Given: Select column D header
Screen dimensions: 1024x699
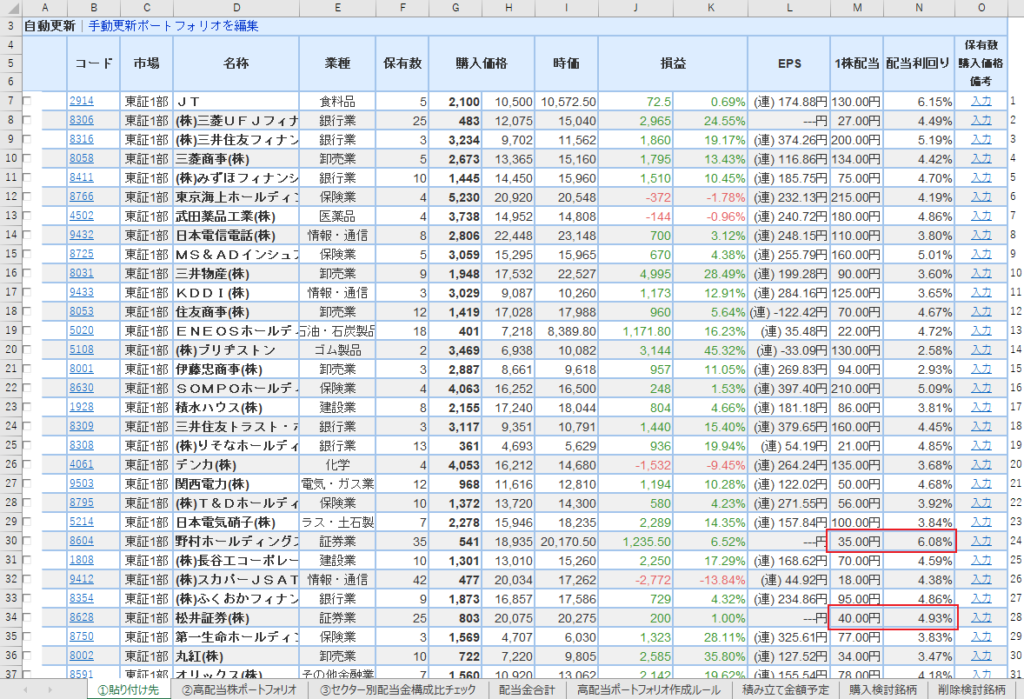Looking at the screenshot, I should coord(236,8).
